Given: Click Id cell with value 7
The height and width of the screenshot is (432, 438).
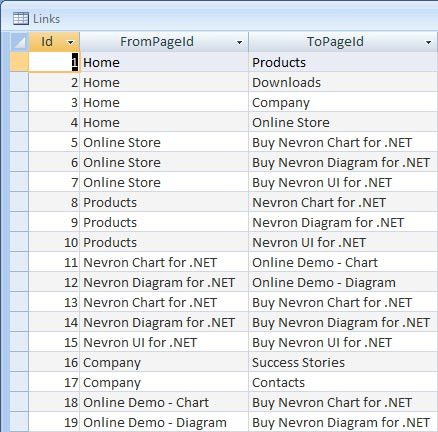Looking at the screenshot, I should [54, 182].
